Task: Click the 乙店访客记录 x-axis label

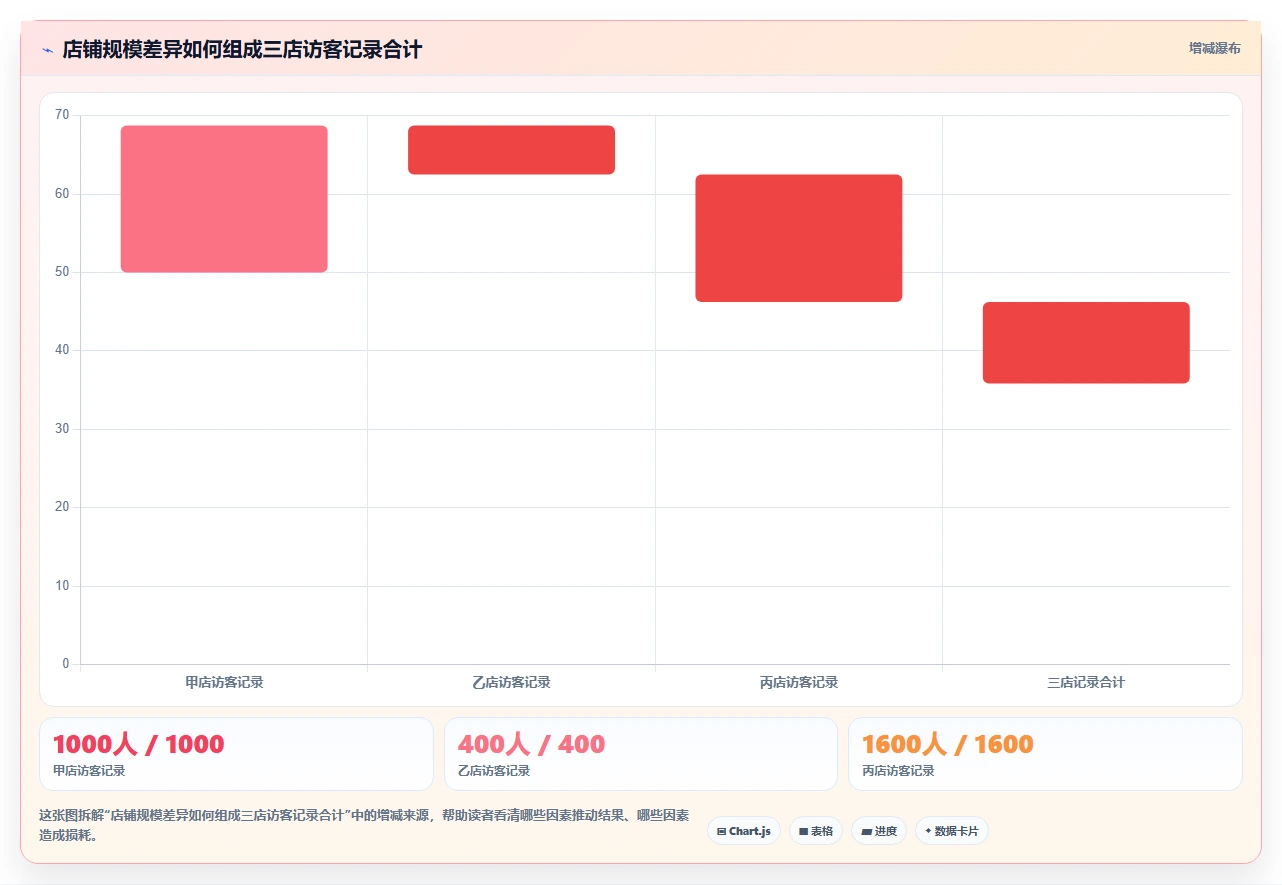Action: click(511, 683)
